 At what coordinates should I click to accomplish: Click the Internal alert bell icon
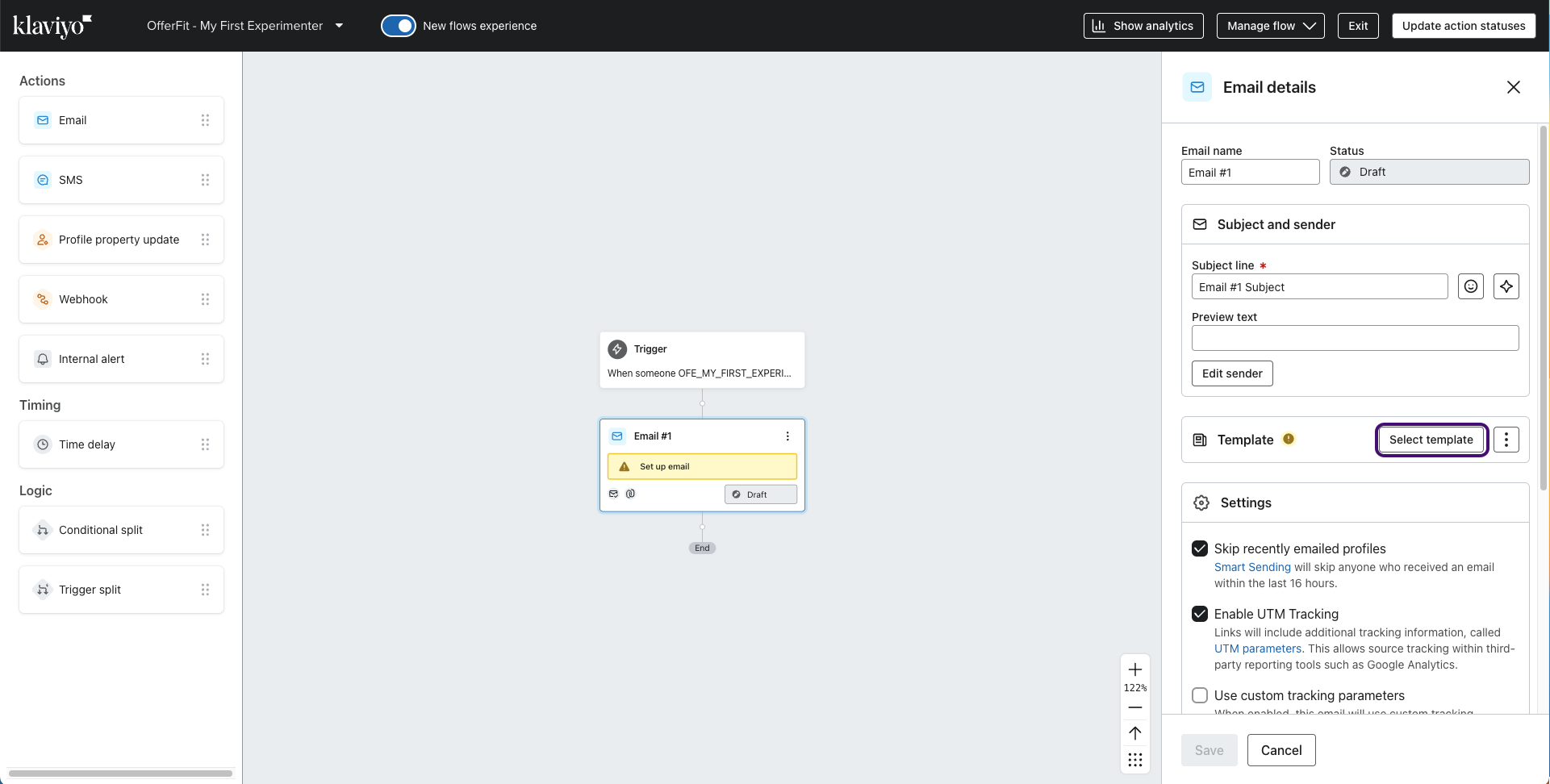(x=43, y=359)
